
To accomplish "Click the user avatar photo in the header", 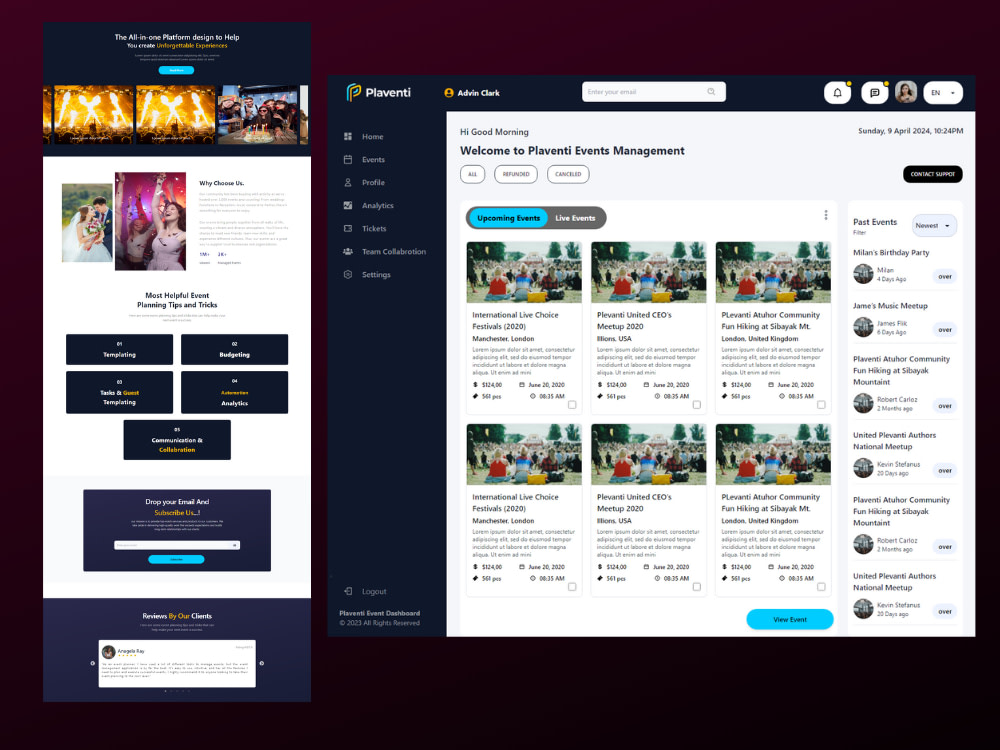I will (x=906, y=92).
